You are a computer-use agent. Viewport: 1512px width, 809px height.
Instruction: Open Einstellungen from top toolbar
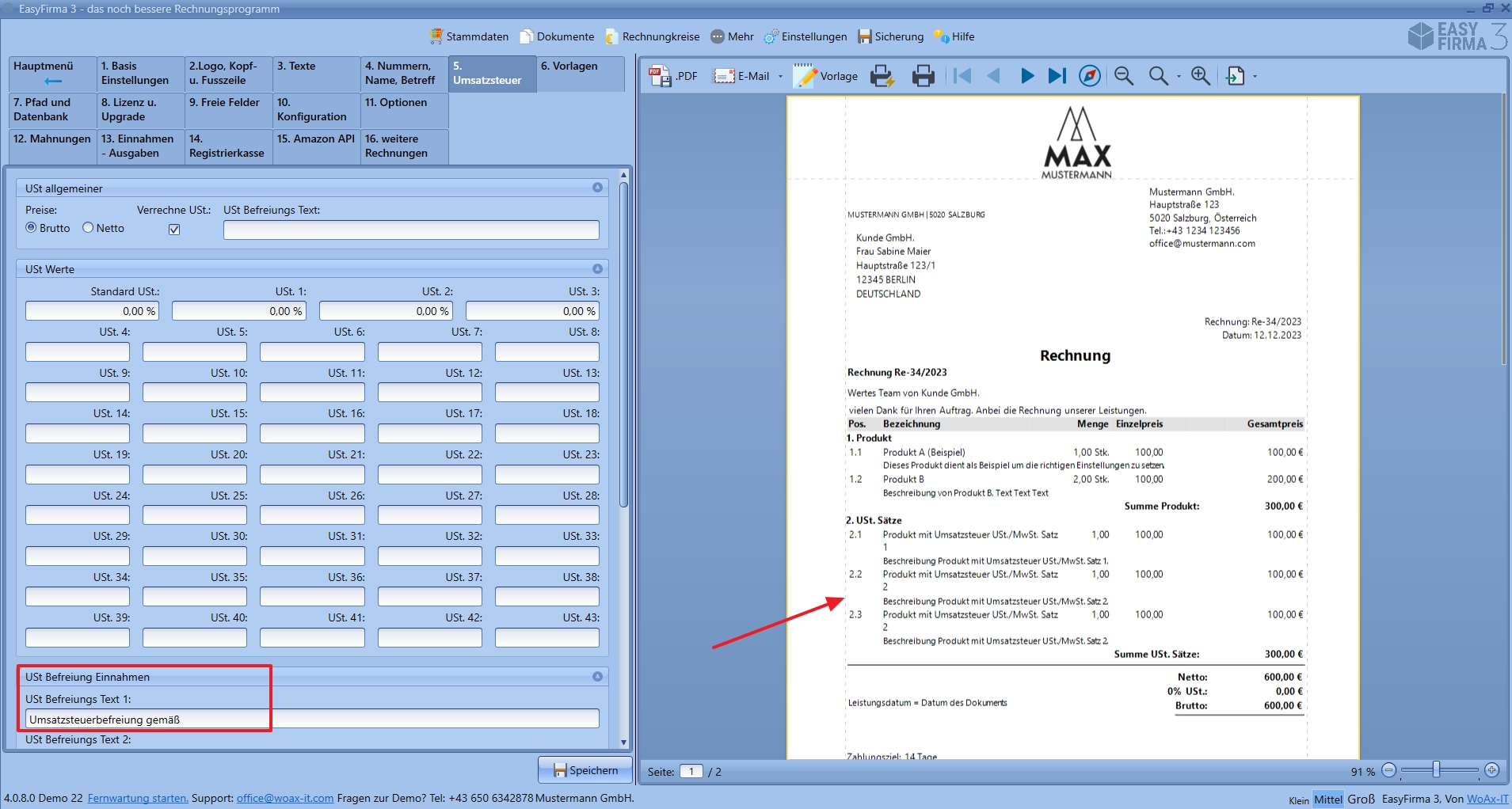[x=806, y=36]
